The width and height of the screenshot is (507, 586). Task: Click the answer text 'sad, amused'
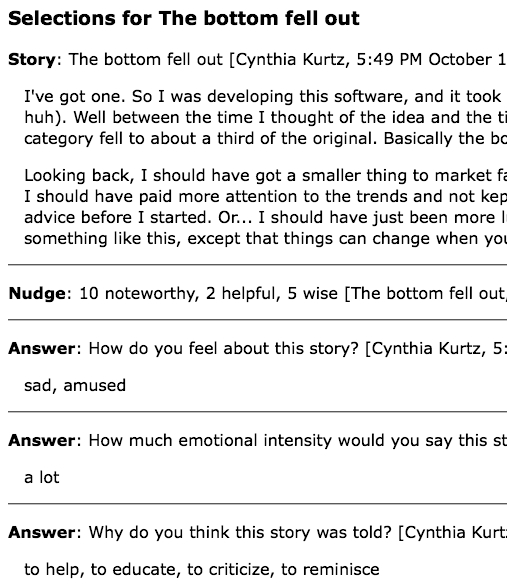pyautogui.click(x=75, y=385)
